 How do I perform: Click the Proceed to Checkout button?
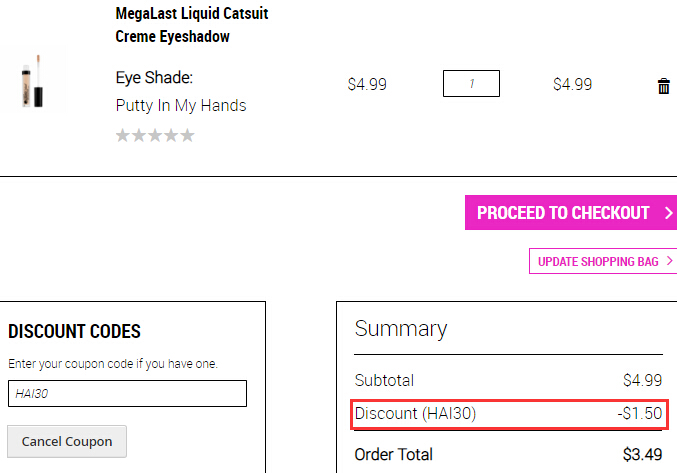click(x=571, y=212)
